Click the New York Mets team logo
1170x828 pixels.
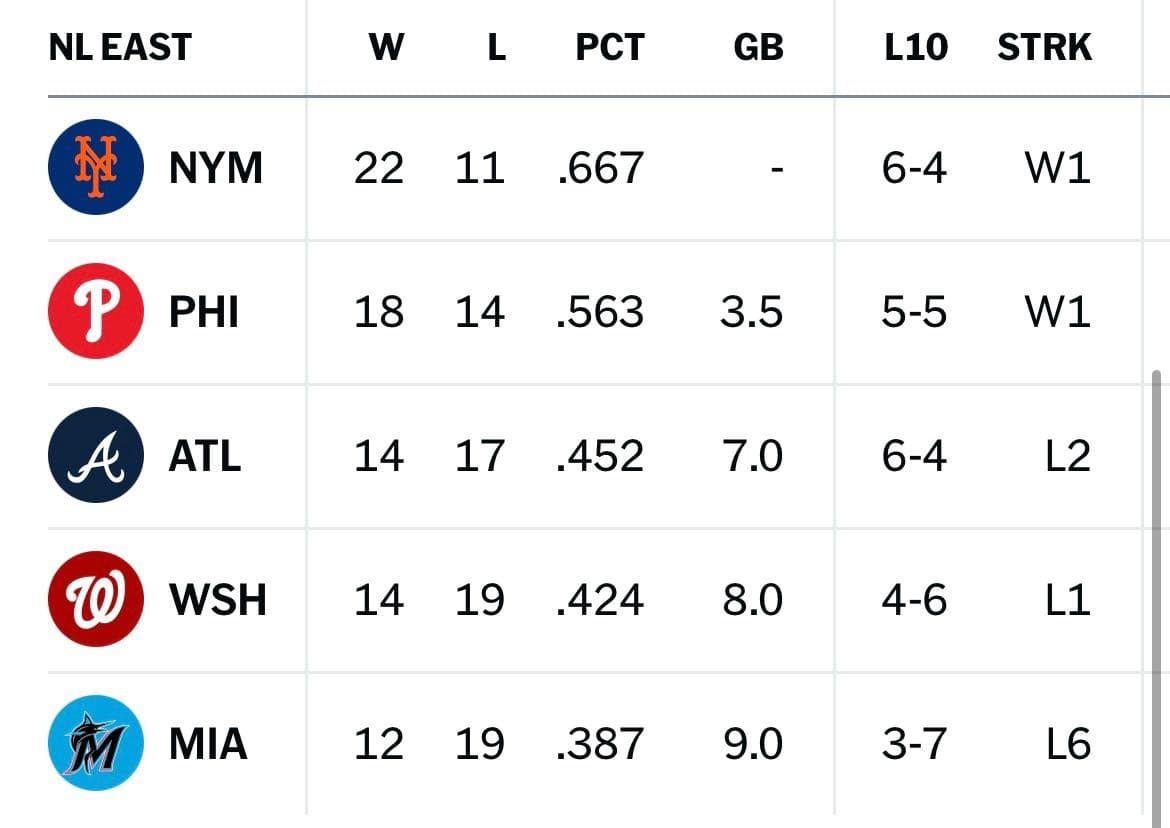[x=95, y=167]
